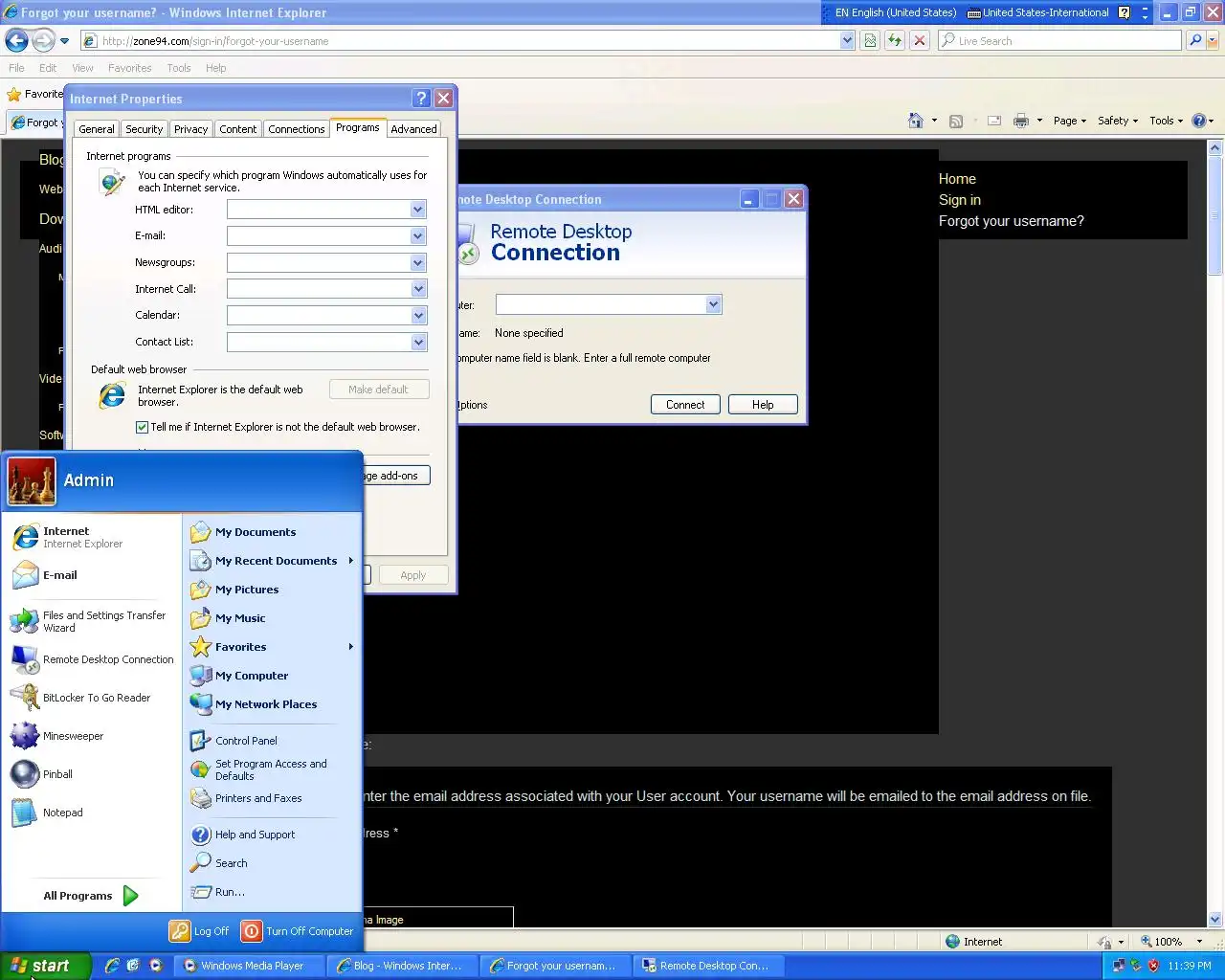Click Log Off
The image size is (1225, 980).
tap(199, 931)
